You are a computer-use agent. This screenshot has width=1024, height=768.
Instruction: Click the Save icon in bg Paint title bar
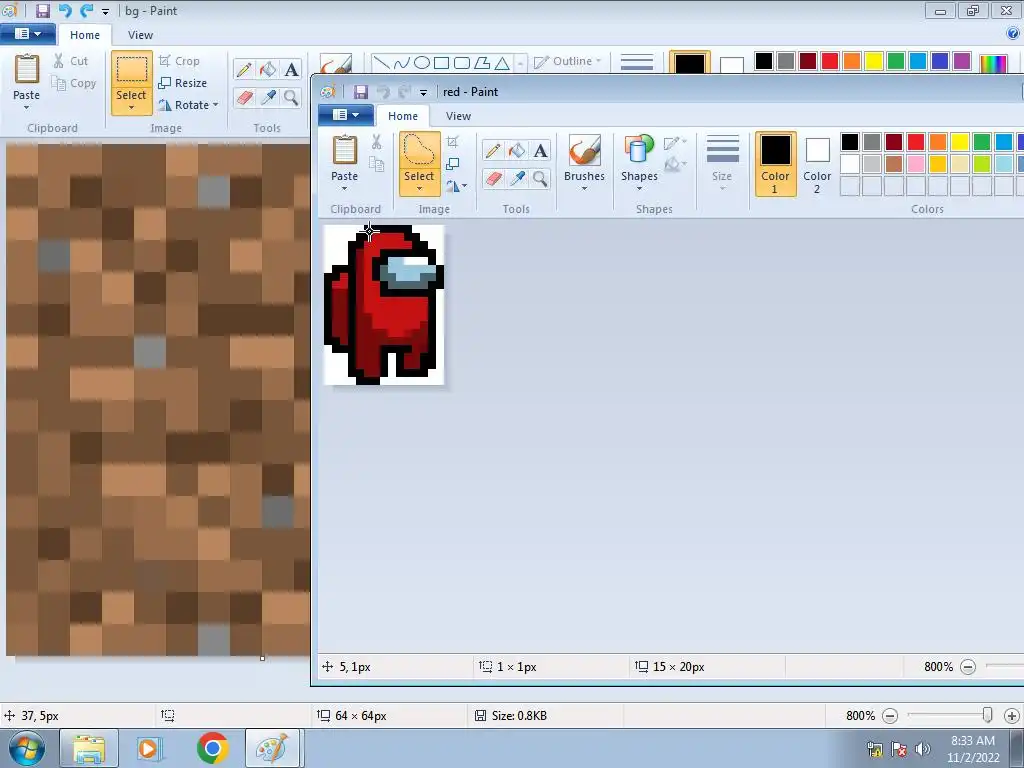click(x=42, y=10)
